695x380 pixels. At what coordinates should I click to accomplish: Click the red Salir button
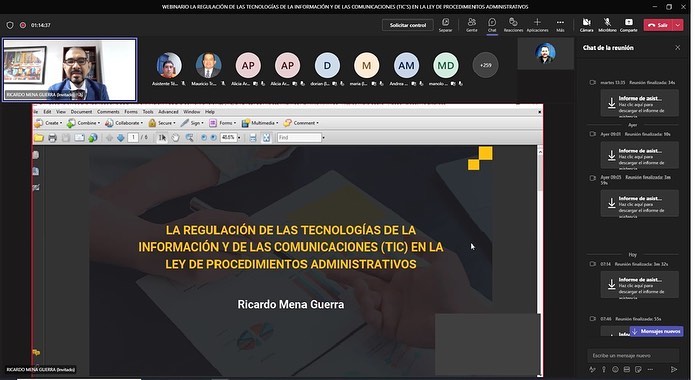(659, 25)
